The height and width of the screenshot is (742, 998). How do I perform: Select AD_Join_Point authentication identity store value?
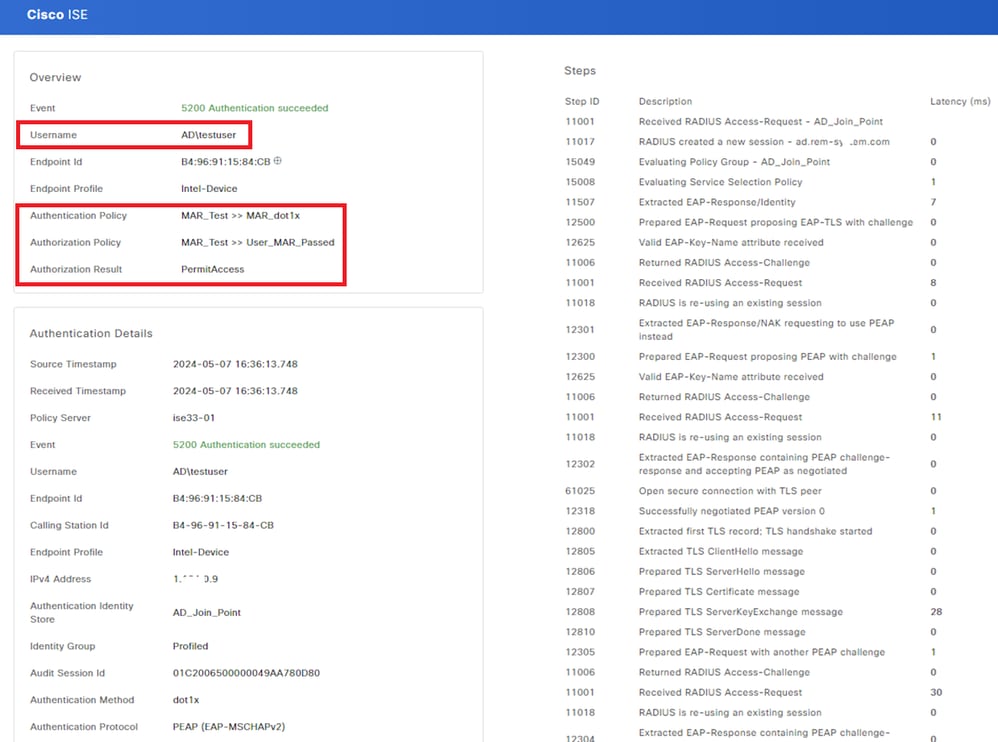(207, 613)
